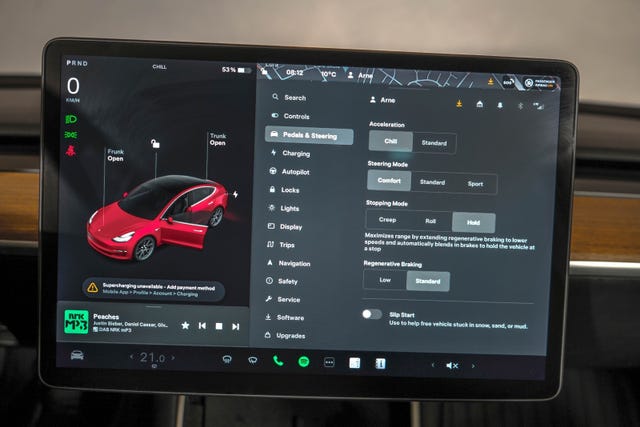
Task: Open Bluetooth settings icon
Action: (x=520, y=106)
